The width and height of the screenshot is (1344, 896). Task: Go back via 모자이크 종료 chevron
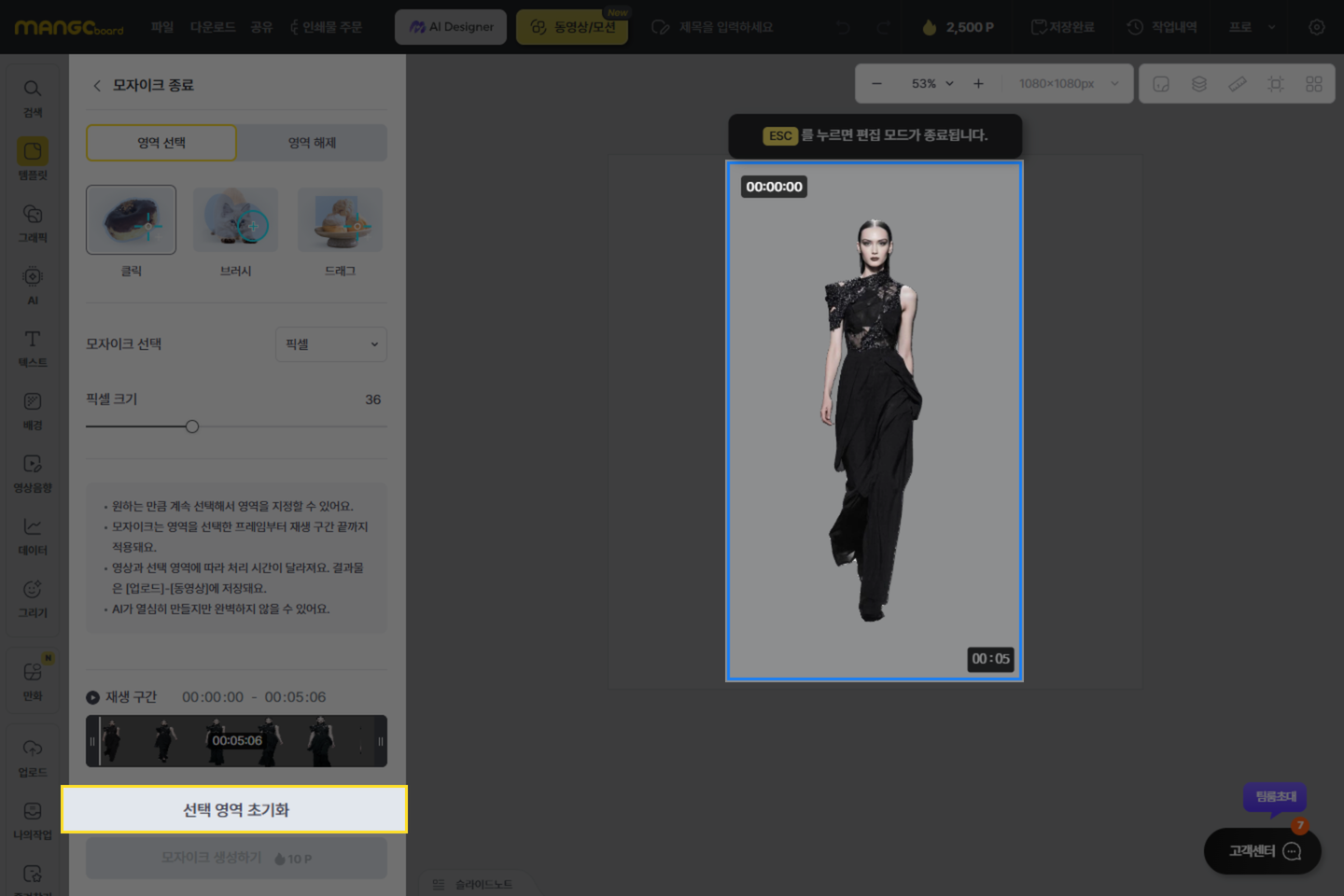(x=97, y=86)
